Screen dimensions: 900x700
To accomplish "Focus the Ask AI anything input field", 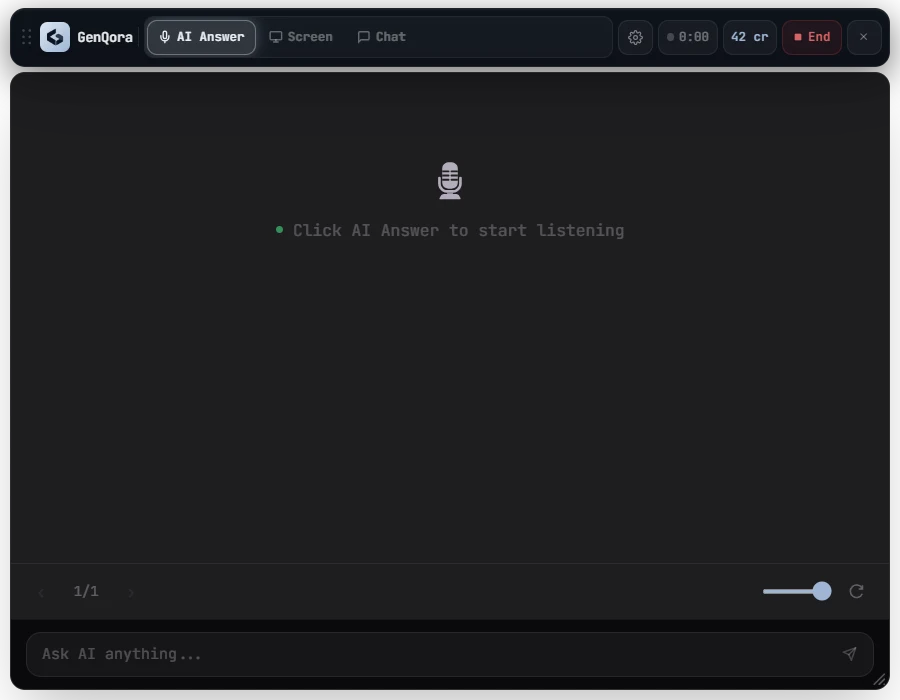I will pyautogui.click(x=450, y=654).
